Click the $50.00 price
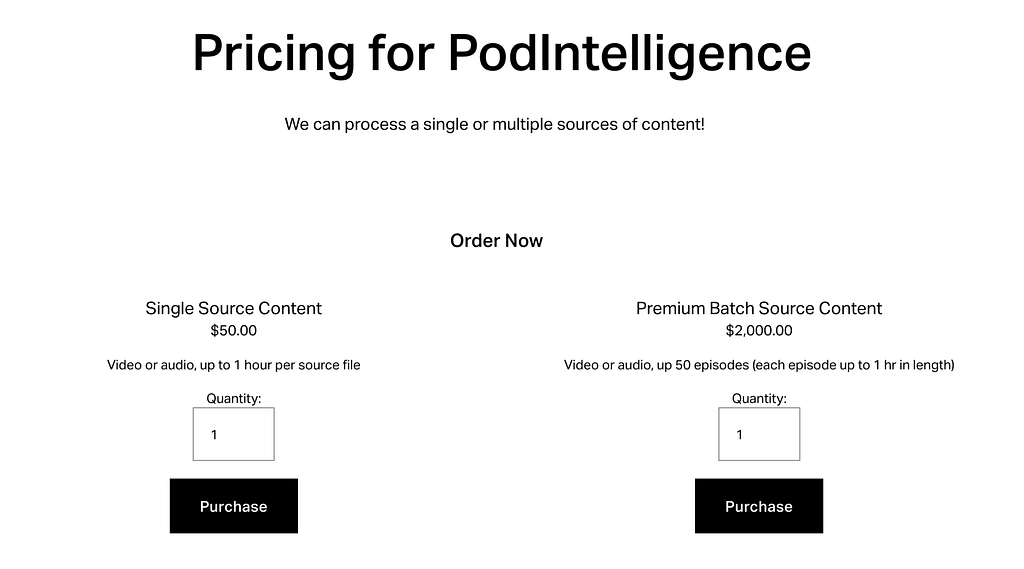The height and width of the screenshot is (569, 1024). [233, 331]
